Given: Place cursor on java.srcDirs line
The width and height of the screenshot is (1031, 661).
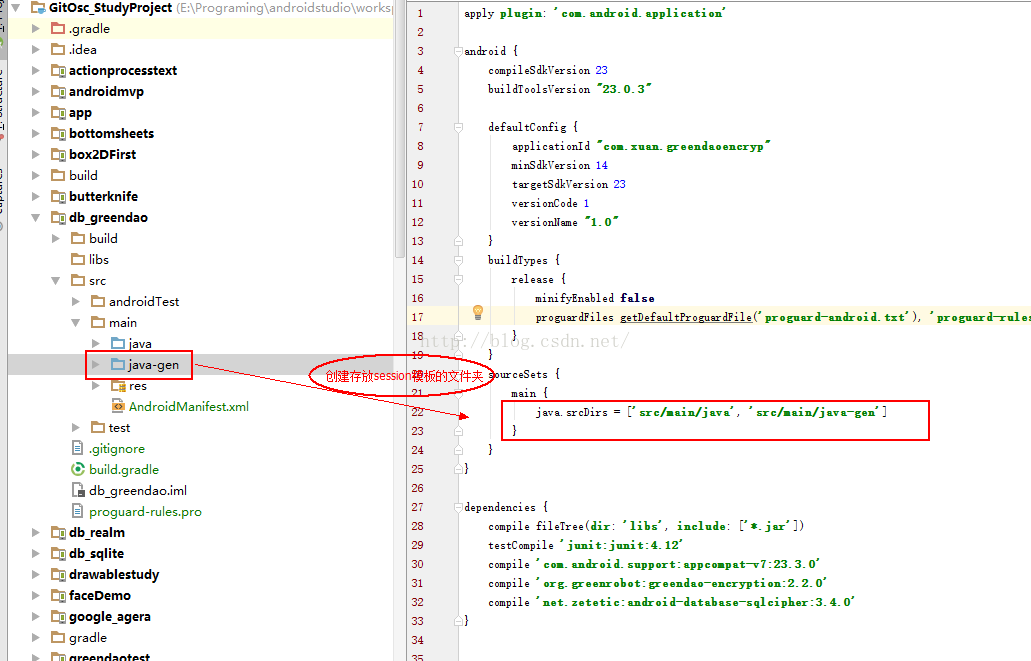Looking at the screenshot, I should coord(711,412).
